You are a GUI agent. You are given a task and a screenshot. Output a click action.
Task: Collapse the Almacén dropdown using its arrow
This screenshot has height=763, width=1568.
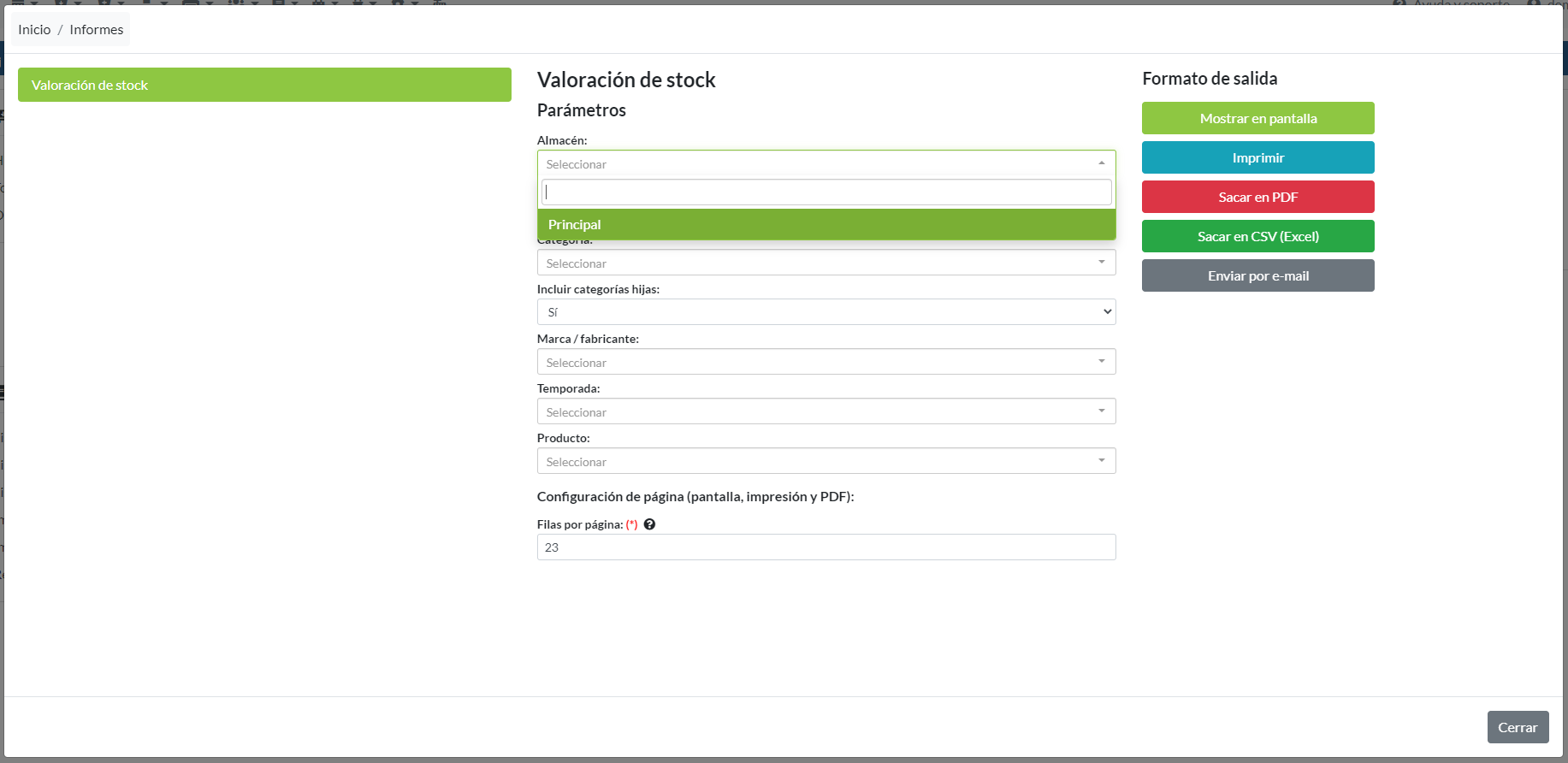pyautogui.click(x=1101, y=163)
